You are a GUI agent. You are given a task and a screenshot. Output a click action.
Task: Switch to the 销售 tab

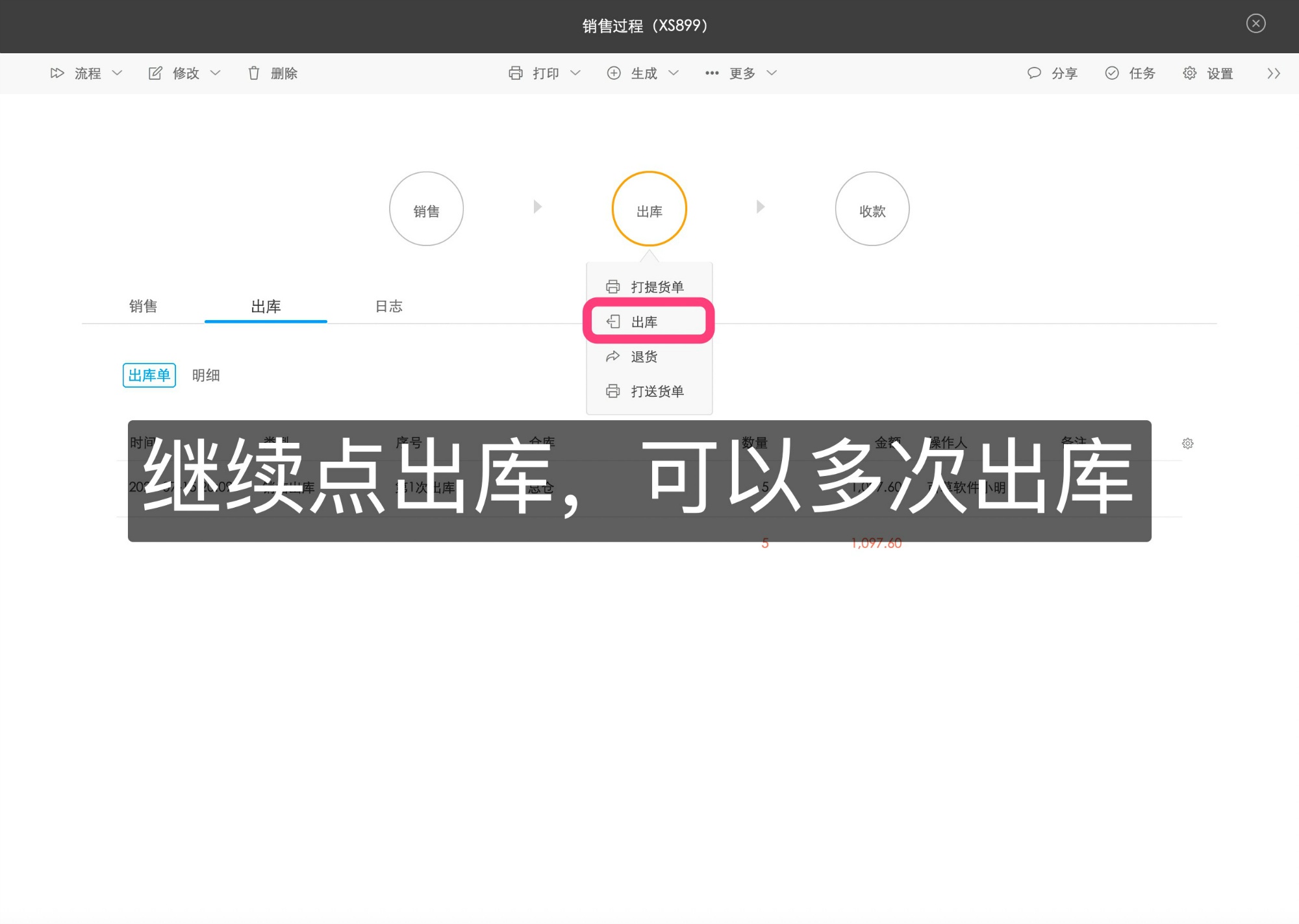pyautogui.click(x=143, y=306)
